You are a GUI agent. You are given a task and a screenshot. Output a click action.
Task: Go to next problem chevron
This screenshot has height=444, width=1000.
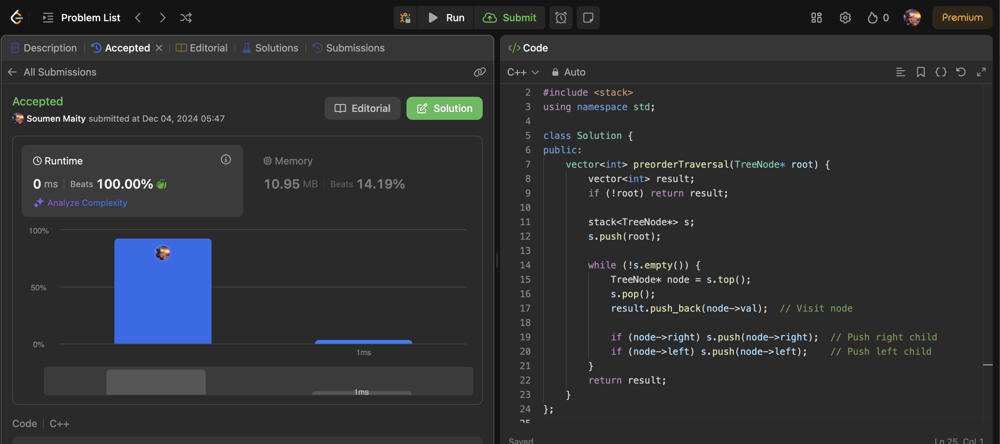(162, 17)
